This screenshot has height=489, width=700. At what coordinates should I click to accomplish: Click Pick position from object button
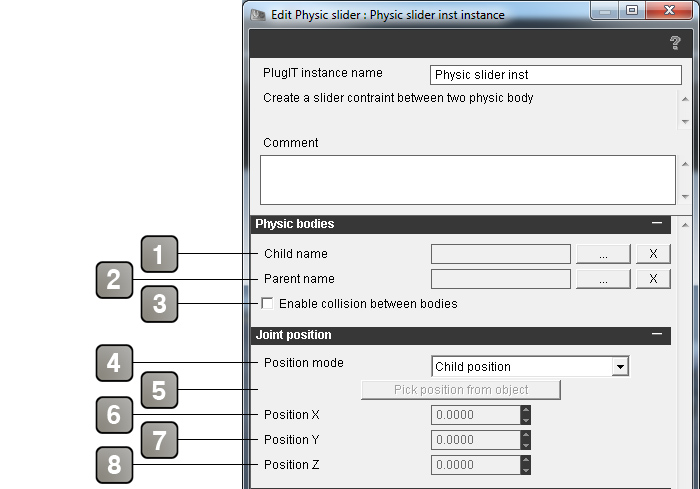click(x=461, y=390)
